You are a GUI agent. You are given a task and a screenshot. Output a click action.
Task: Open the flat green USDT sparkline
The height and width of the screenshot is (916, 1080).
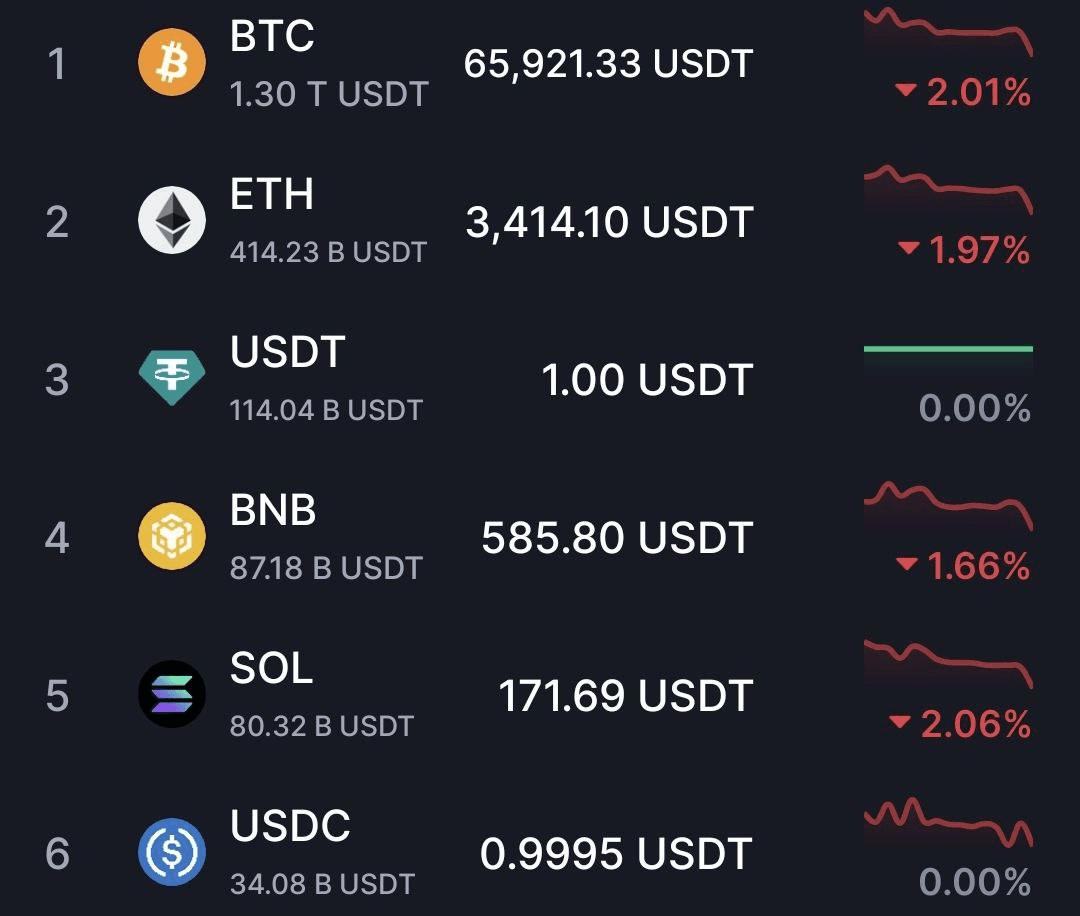pyautogui.click(x=948, y=349)
